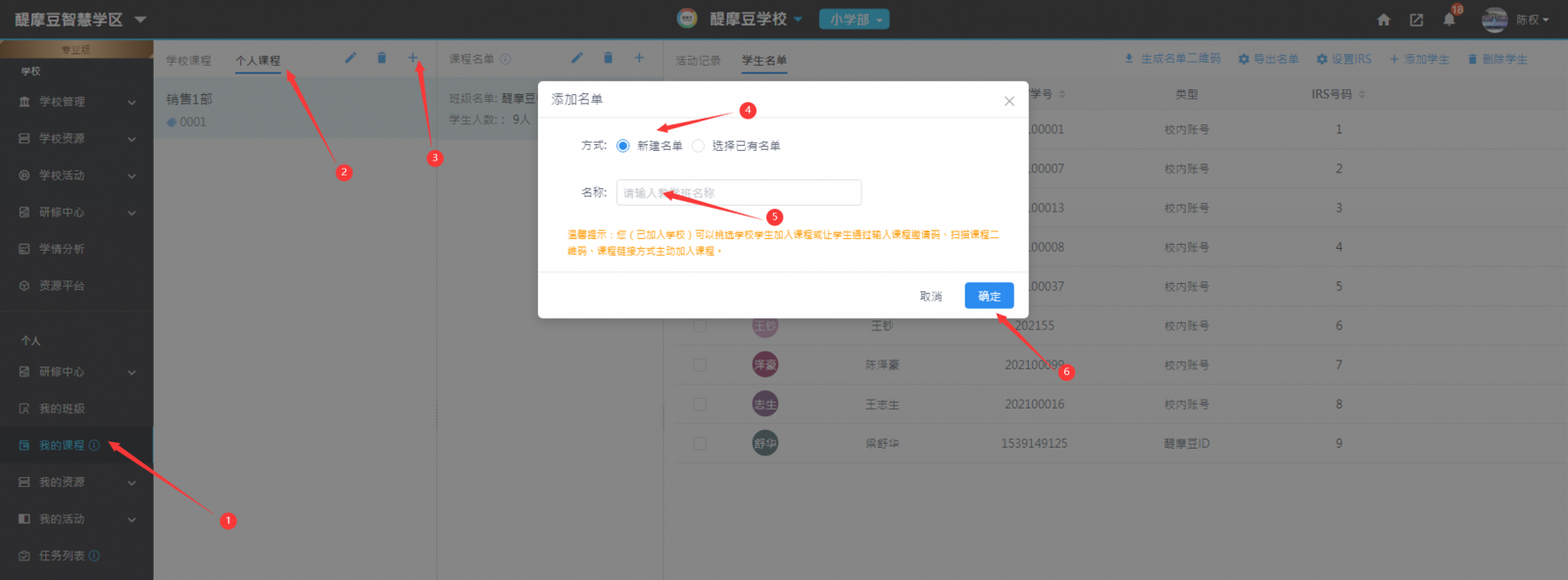Open 我的班级 in the sidebar

pos(62,409)
